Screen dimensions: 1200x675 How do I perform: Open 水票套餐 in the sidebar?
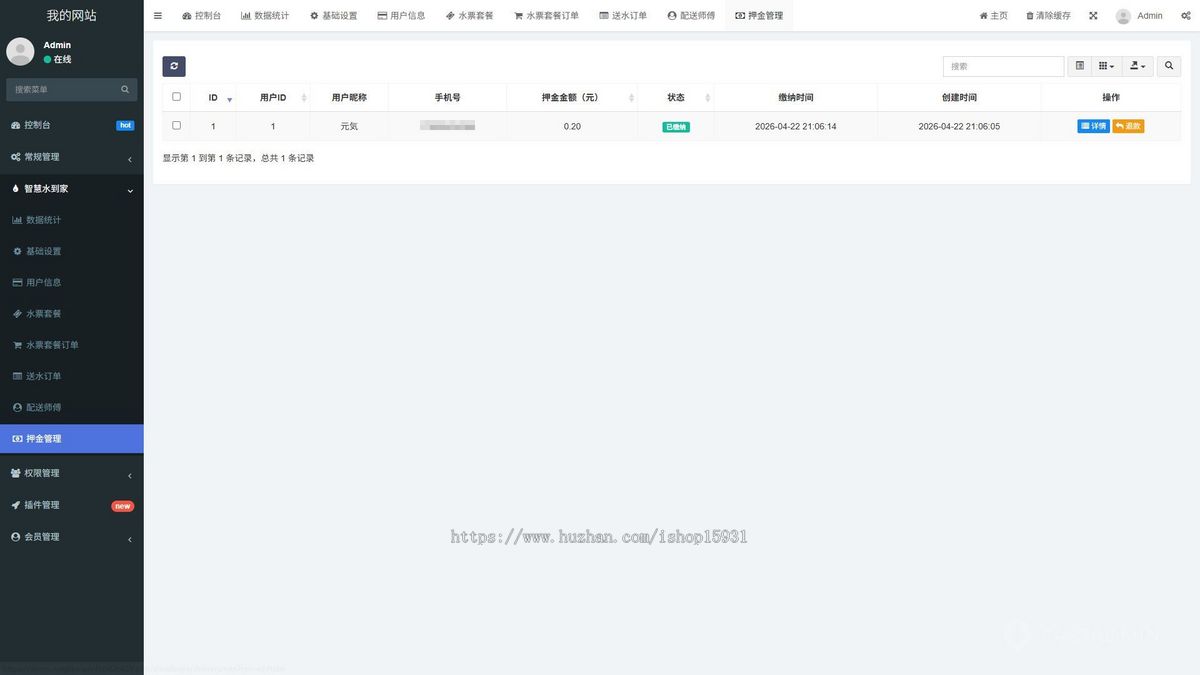[72, 313]
